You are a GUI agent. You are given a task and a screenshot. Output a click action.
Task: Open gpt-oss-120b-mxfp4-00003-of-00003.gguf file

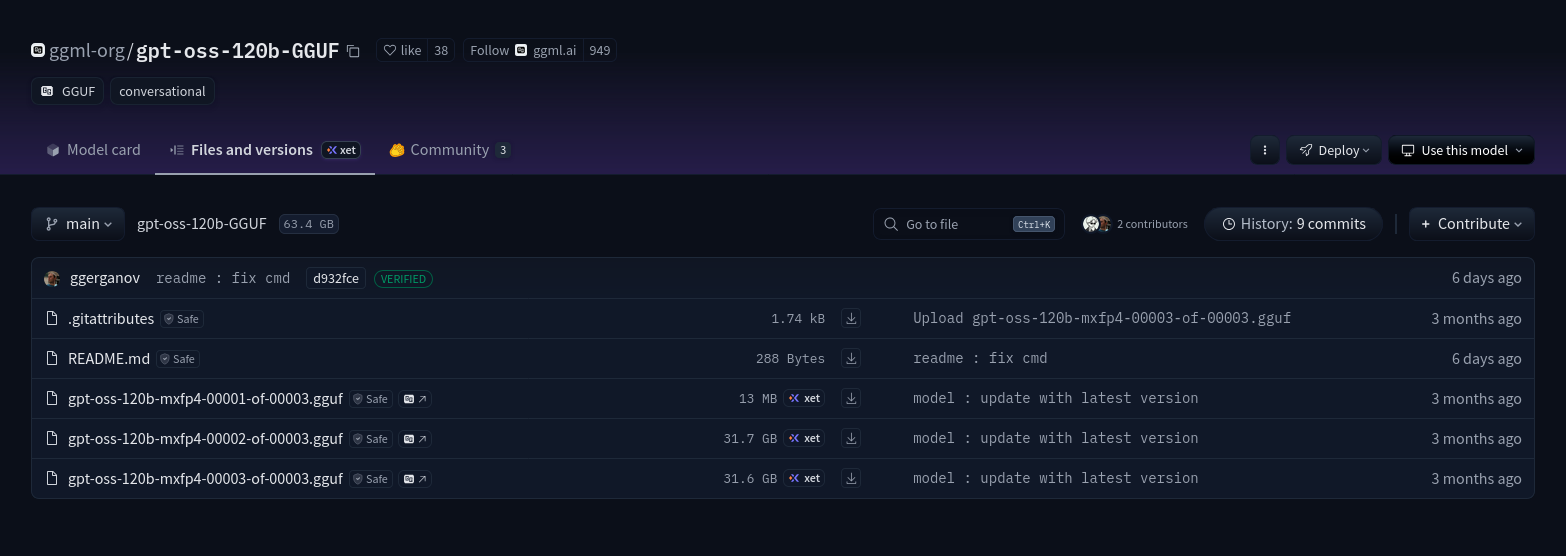tap(205, 478)
